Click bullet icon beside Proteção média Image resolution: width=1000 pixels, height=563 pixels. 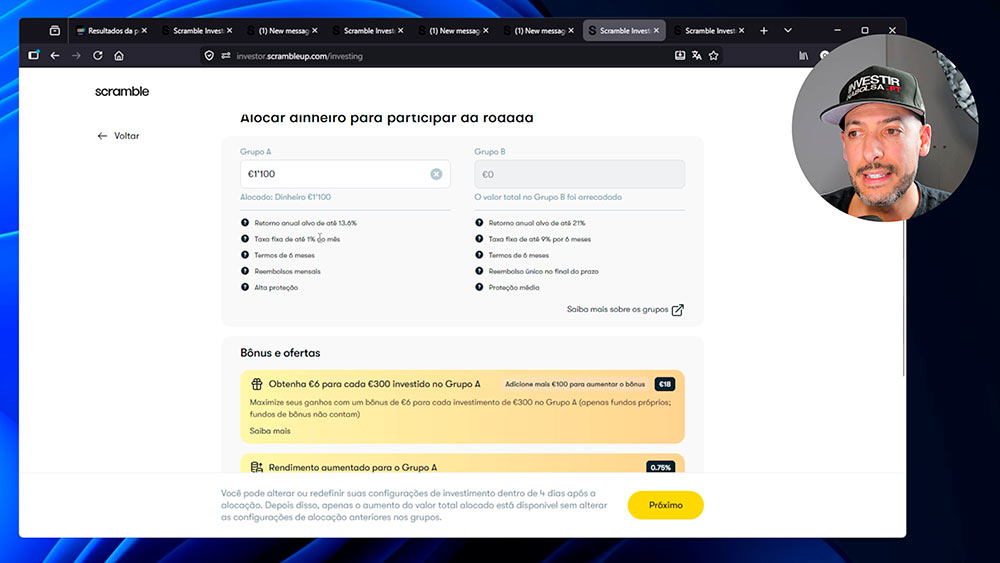479,287
